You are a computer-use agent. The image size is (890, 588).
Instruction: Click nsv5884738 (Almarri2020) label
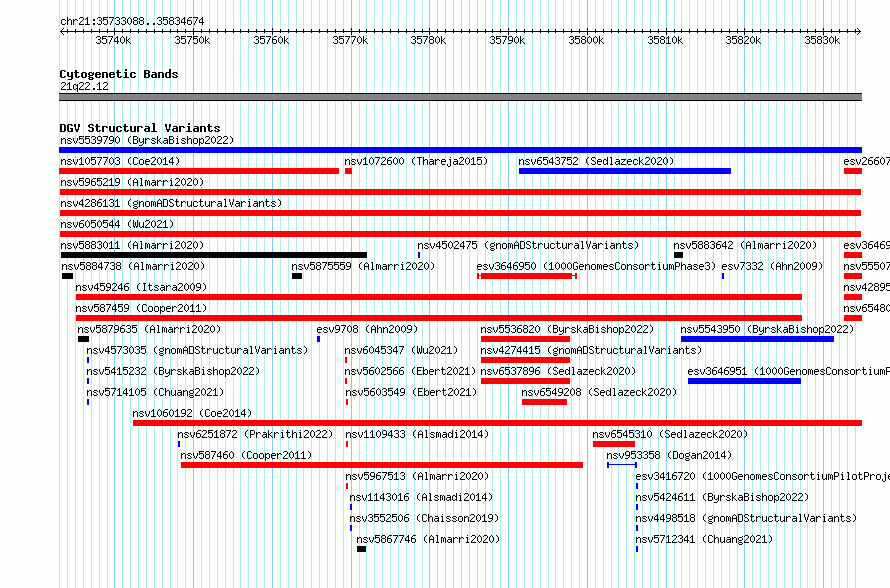[x=133, y=266]
